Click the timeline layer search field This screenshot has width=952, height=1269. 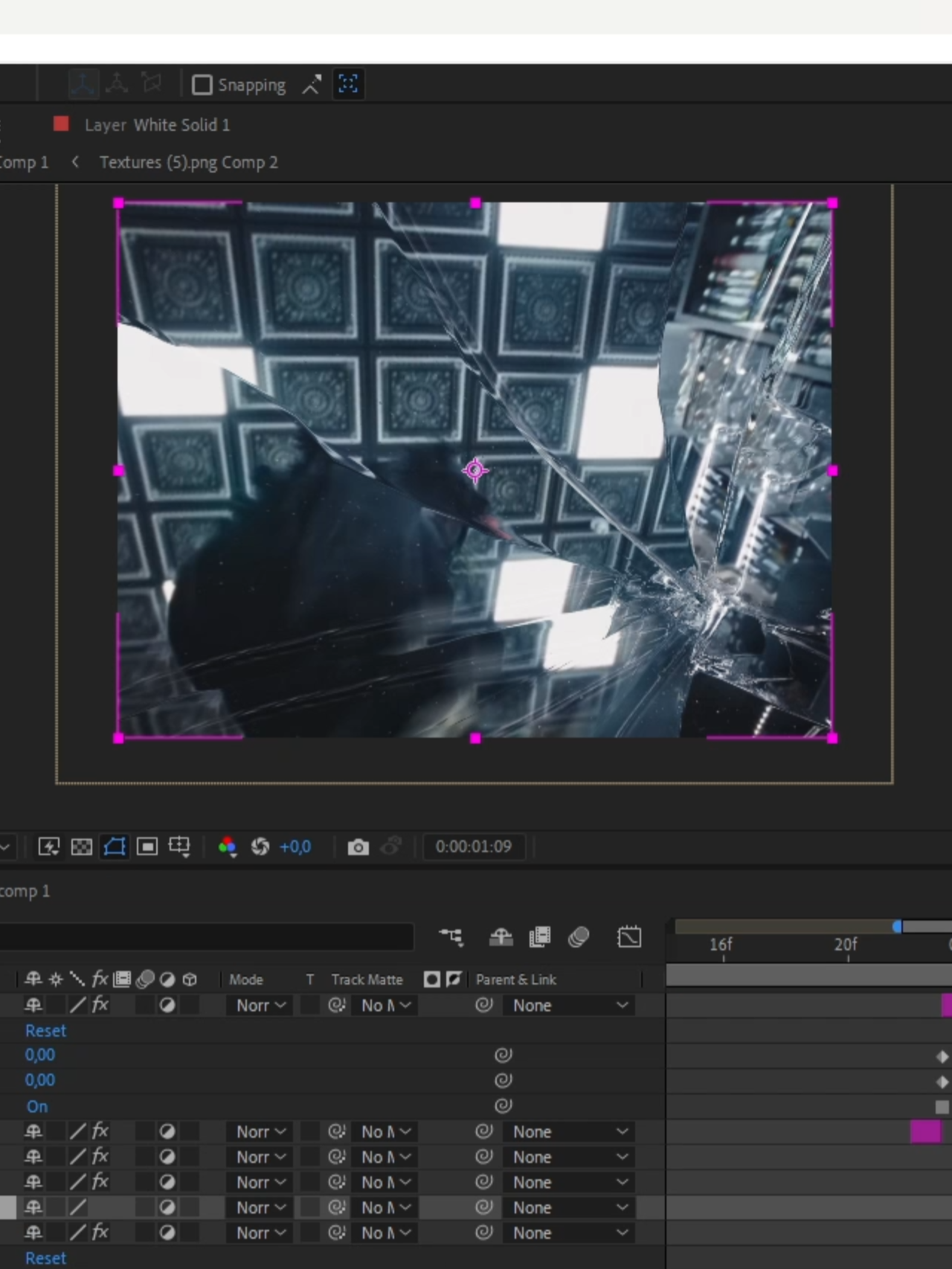[207, 937]
